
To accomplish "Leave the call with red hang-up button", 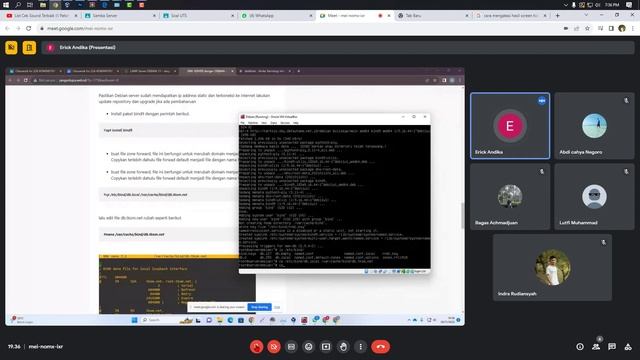I will [x=380, y=347].
